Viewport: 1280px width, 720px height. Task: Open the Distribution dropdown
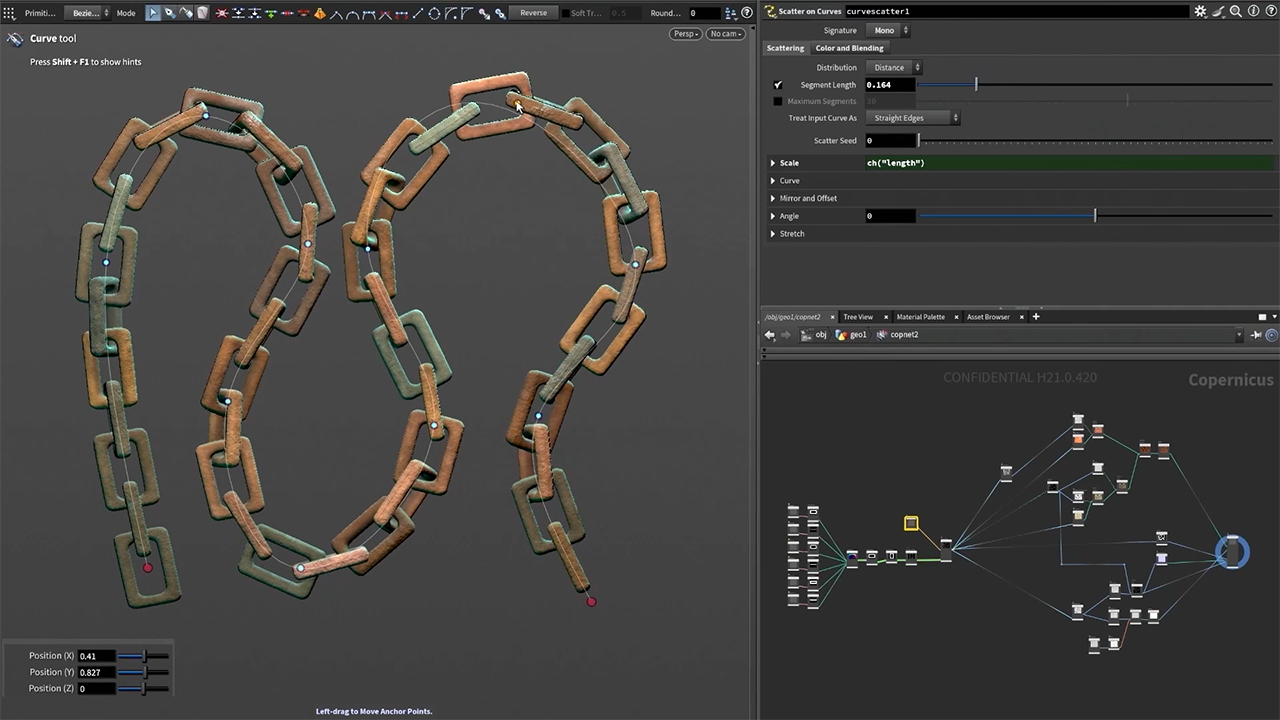point(892,67)
